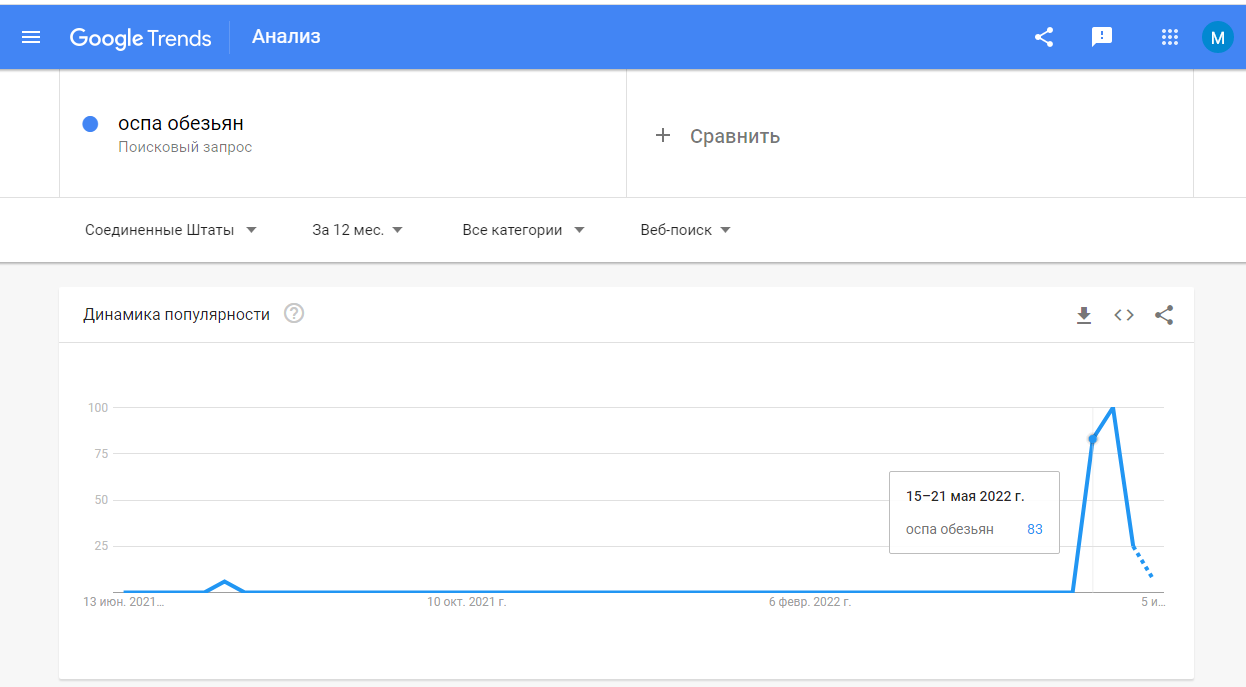The height and width of the screenshot is (687, 1246).
Task: Go to Google Trends home logo
Action: 140,38
